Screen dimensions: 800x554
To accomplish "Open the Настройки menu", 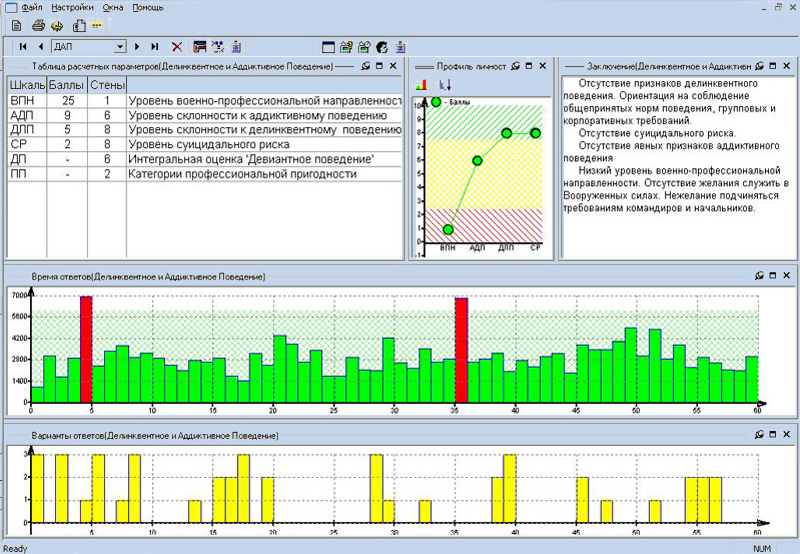I will click(x=71, y=6).
